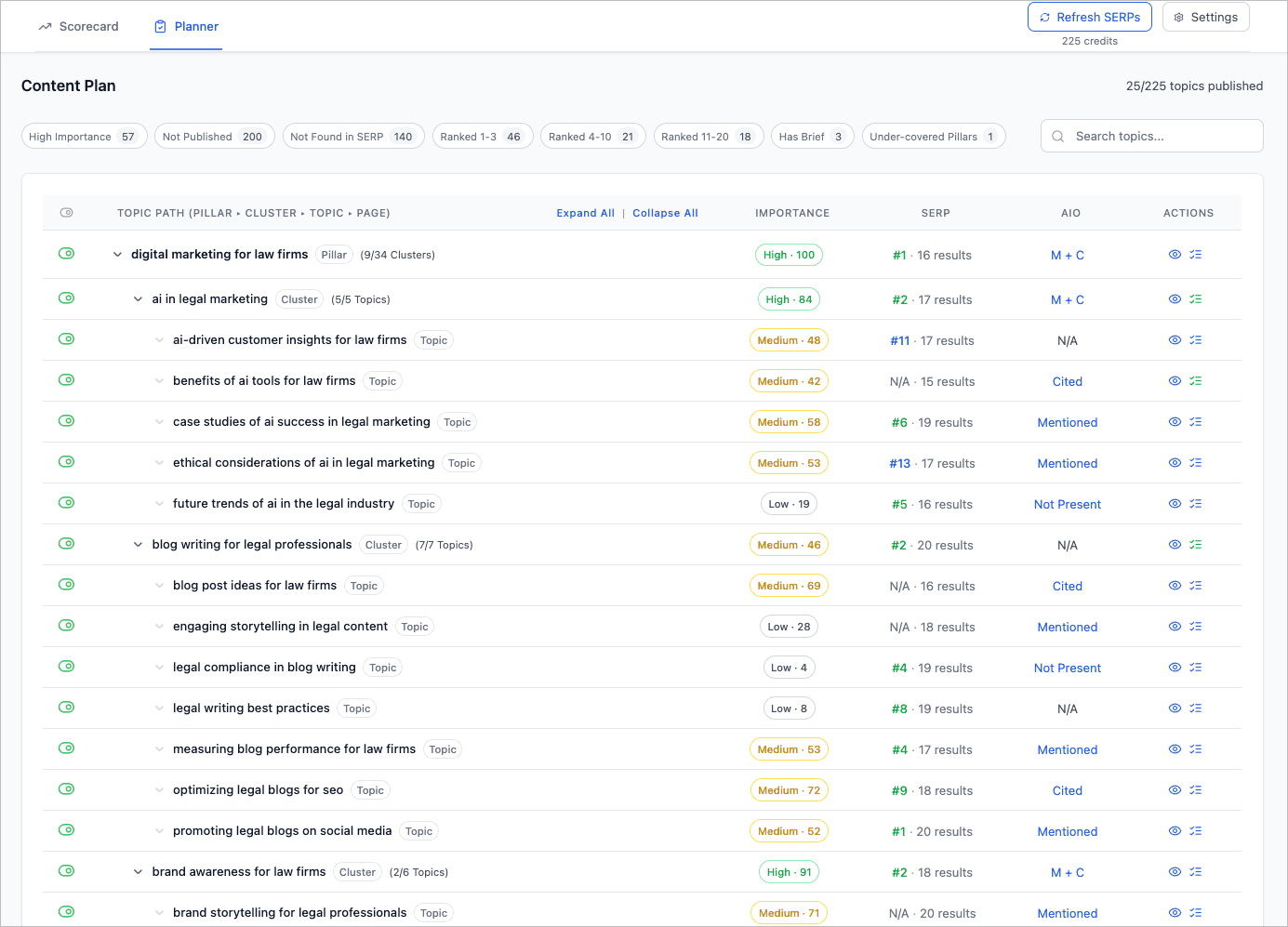Screen dimensions: 1288x927
Task: Open the brief checklist icon for blog post ideas for law firms
Action: pyautogui.click(x=1196, y=585)
